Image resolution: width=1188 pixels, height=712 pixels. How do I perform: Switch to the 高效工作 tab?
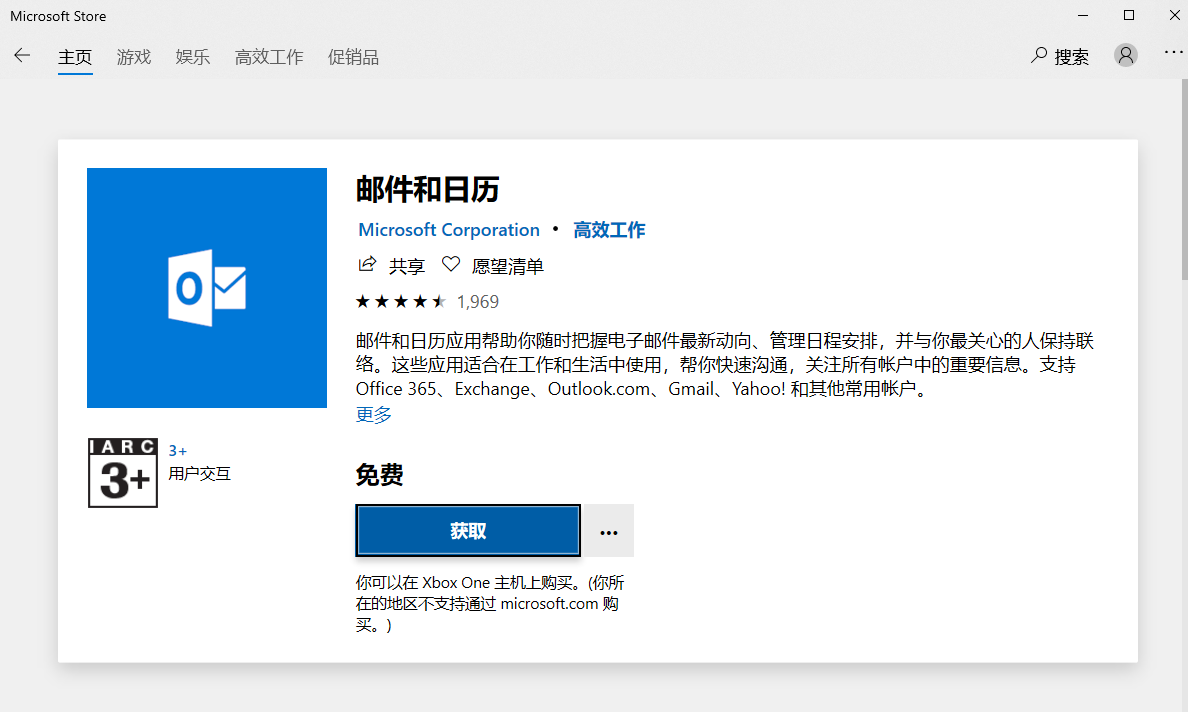point(269,57)
